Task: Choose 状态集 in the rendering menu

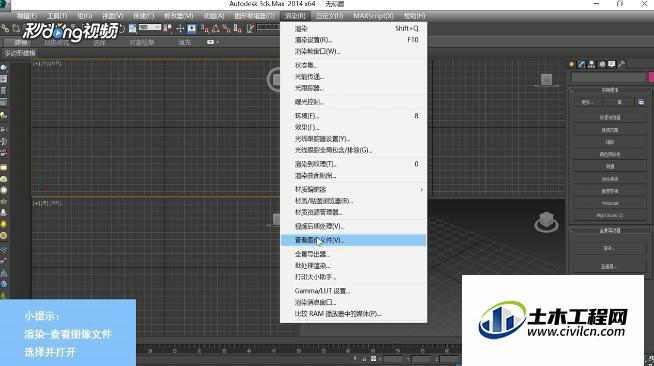Action: [353, 65]
